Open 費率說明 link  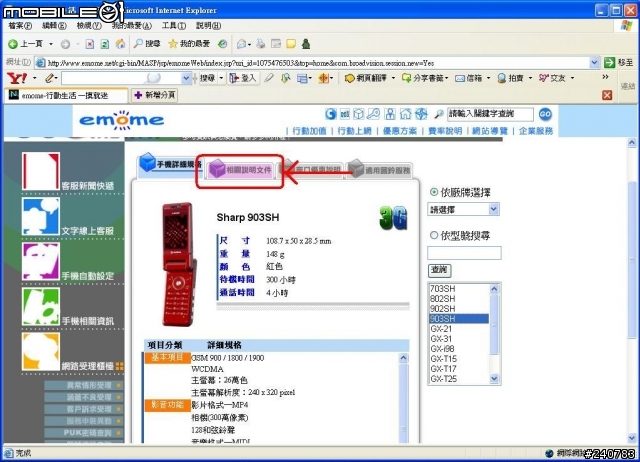pyautogui.click(x=445, y=131)
